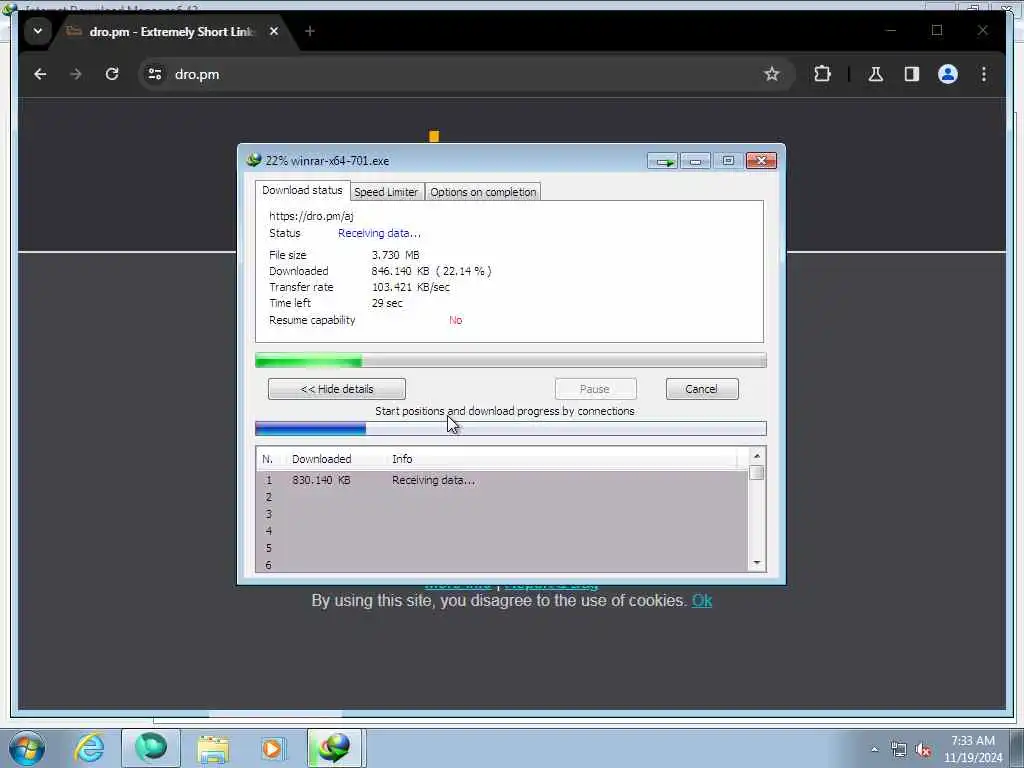Screen dimensions: 1024x768
Task: Open Windows Explorer from the taskbar
Action: click(x=213, y=749)
